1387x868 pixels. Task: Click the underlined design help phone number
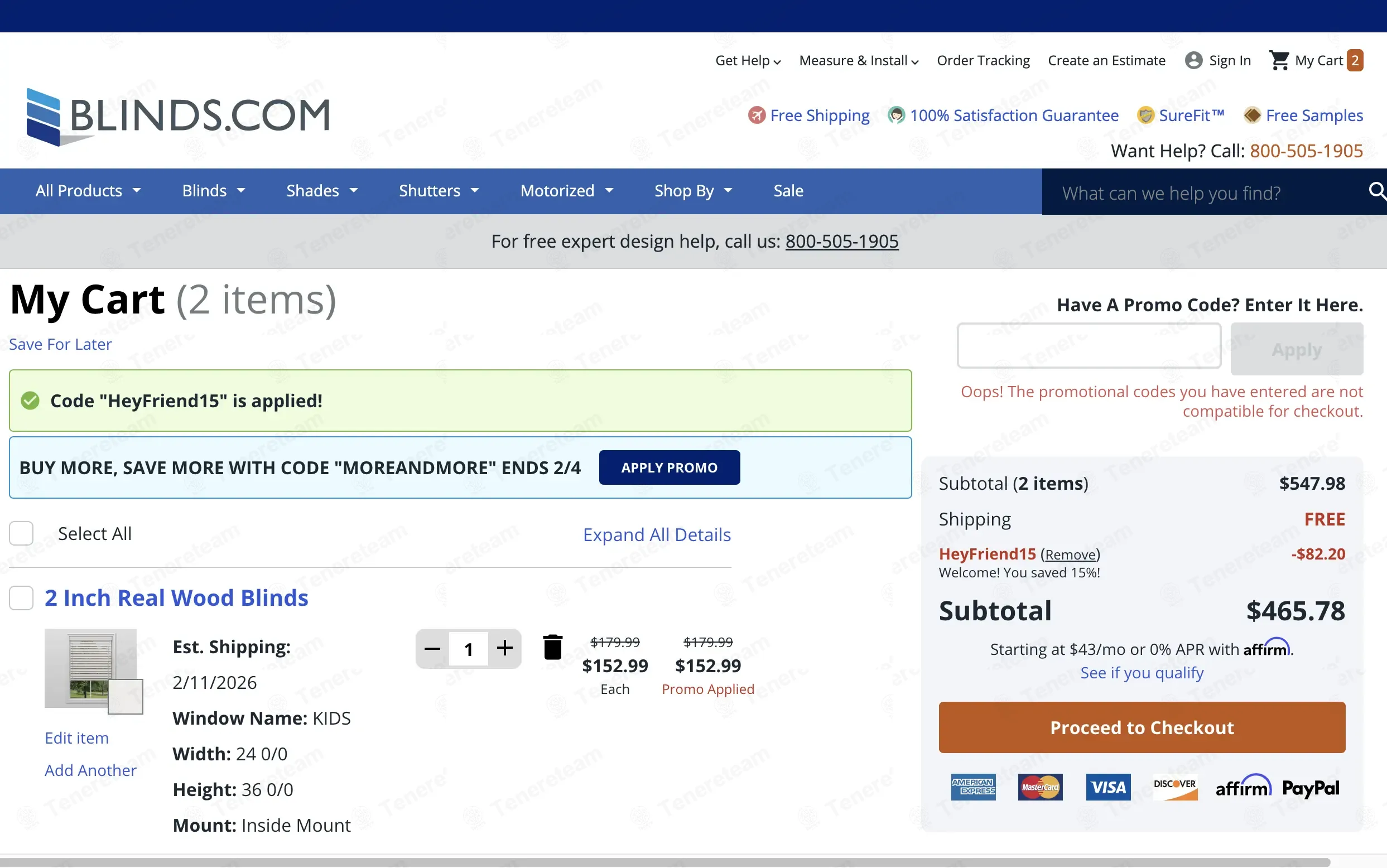coord(841,241)
